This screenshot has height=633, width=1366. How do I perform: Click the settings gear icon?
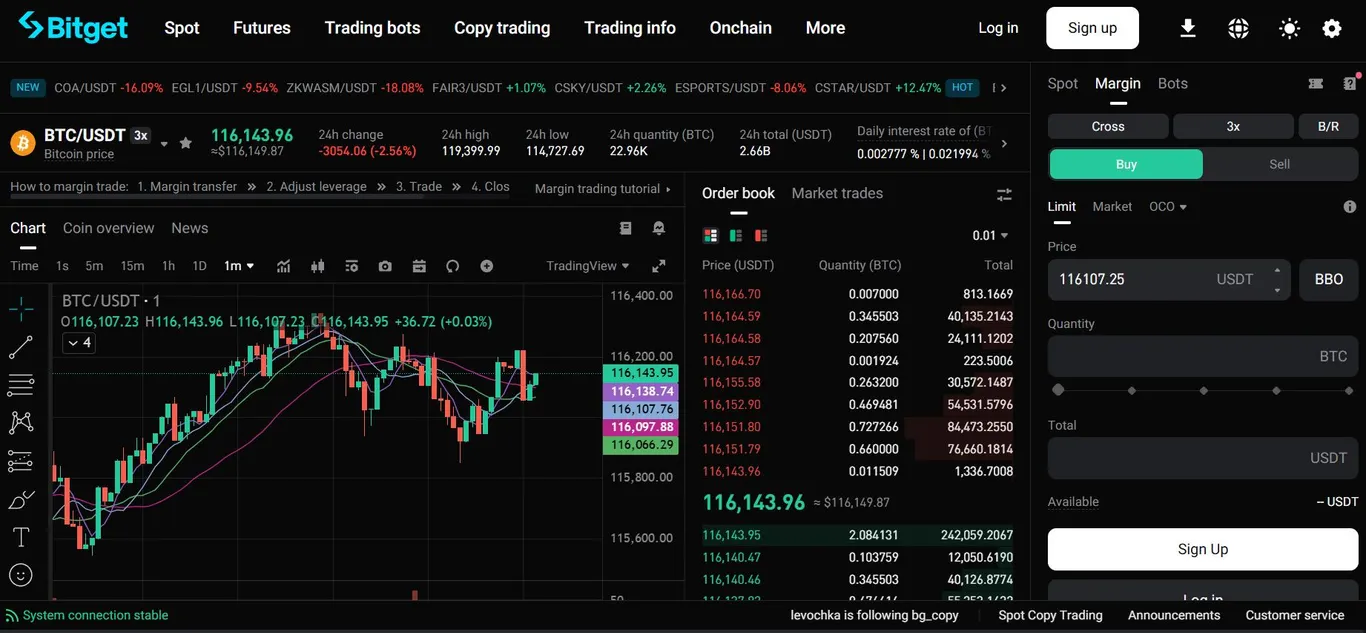[x=1332, y=28]
